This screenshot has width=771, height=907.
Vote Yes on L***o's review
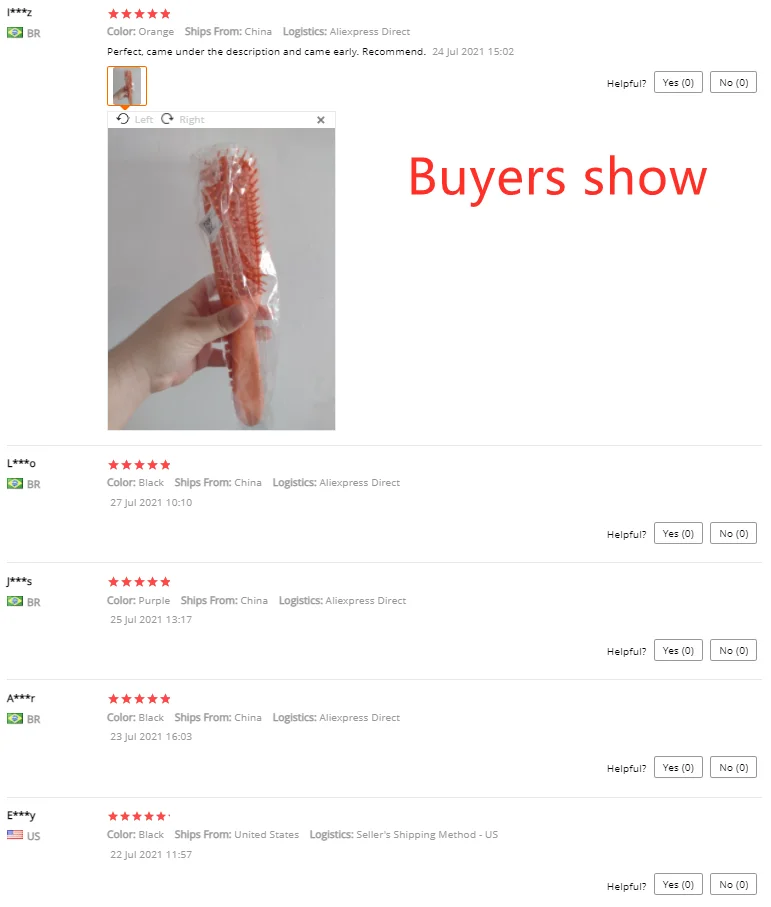(678, 533)
